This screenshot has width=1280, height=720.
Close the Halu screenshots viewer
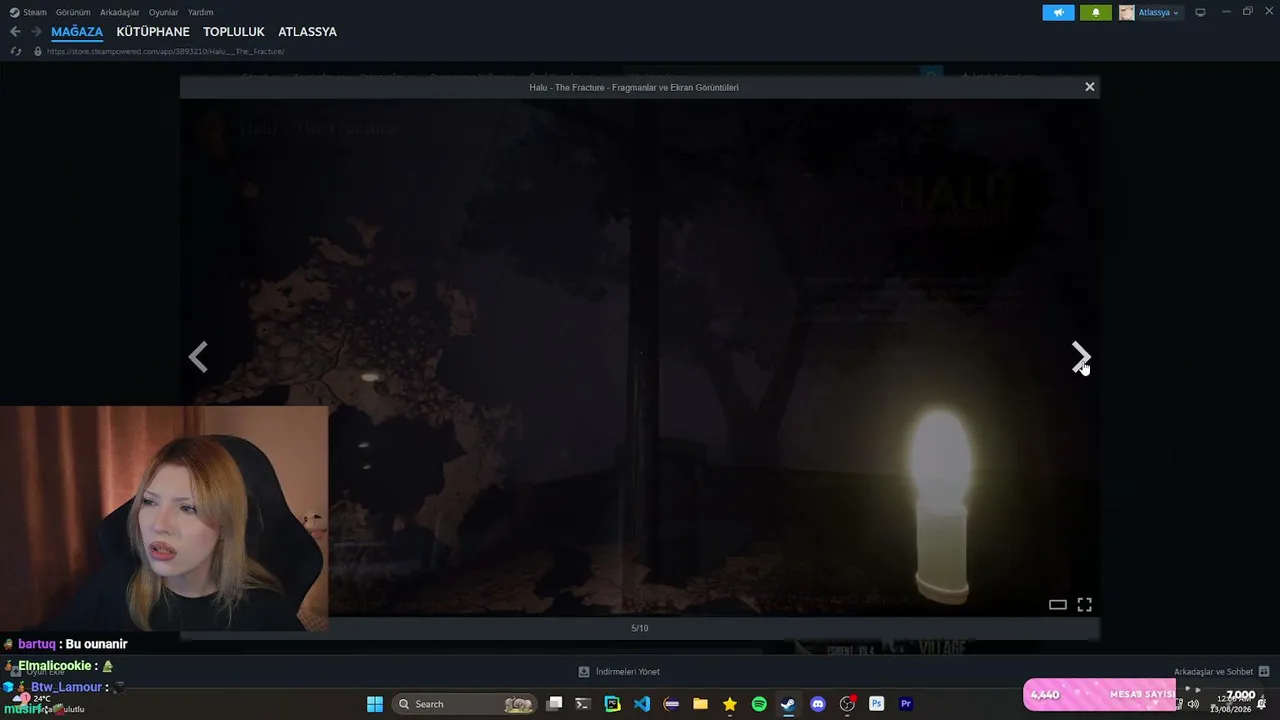1090,87
